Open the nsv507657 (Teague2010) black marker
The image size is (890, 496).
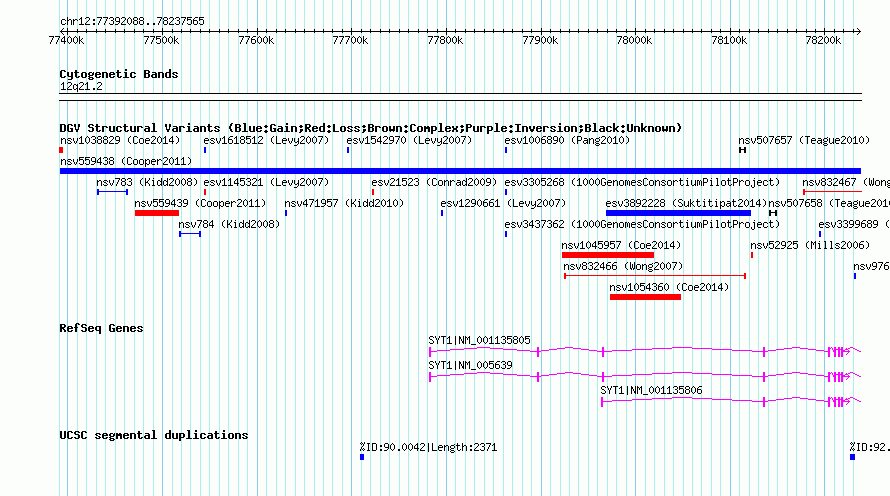(742, 150)
